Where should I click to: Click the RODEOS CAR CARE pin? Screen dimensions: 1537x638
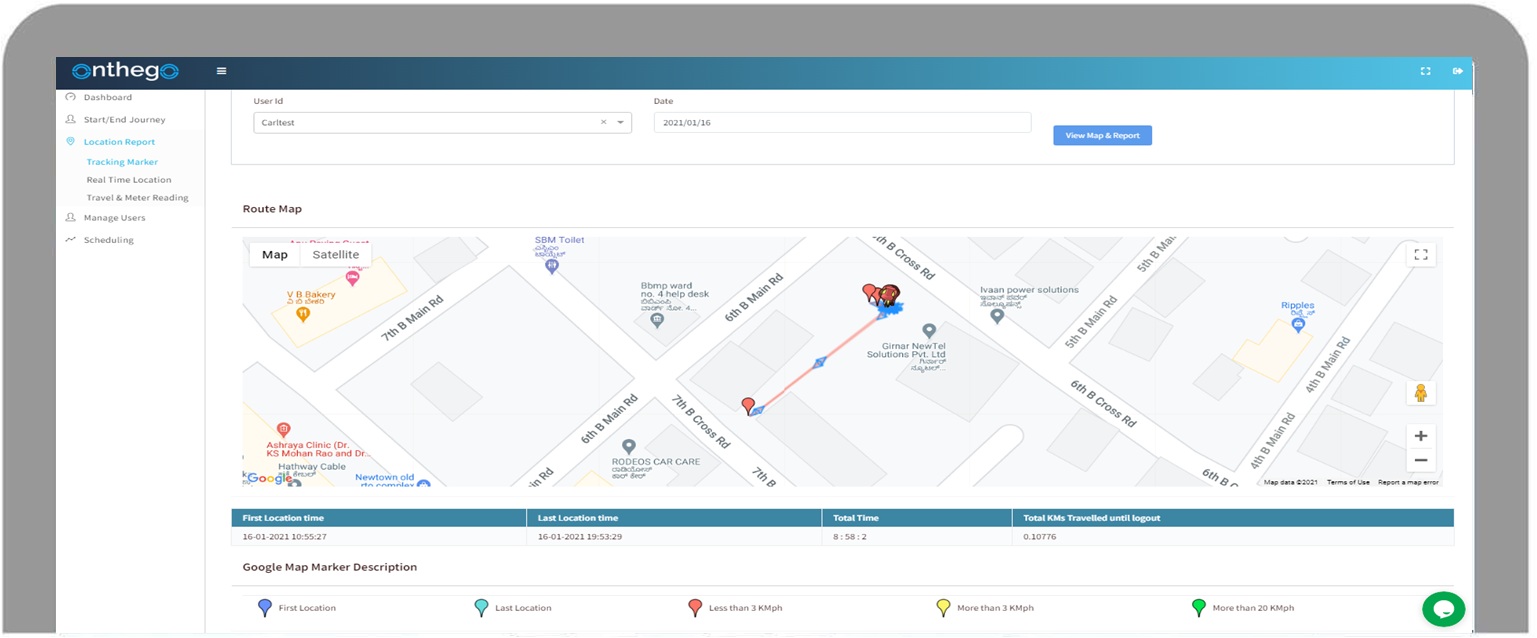point(628,446)
